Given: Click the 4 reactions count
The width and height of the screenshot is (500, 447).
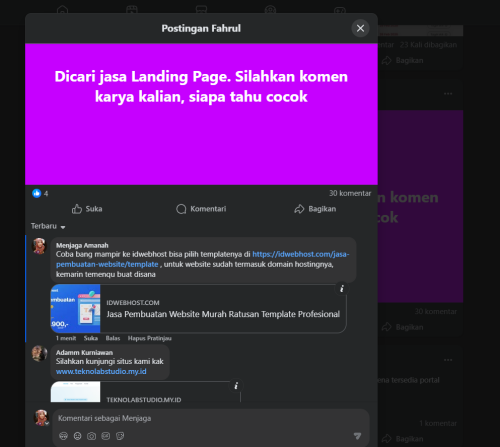Looking at the screenshot, I should click(46, 194).
